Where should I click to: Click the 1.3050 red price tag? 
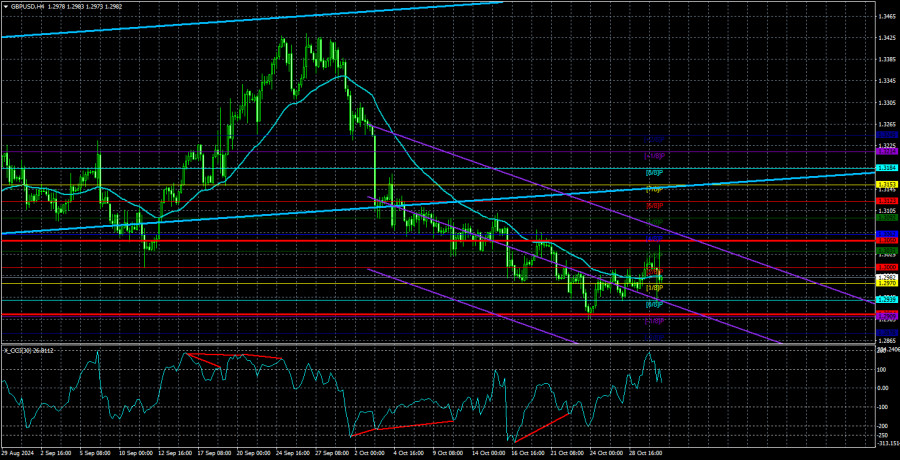tap(886, 240)
